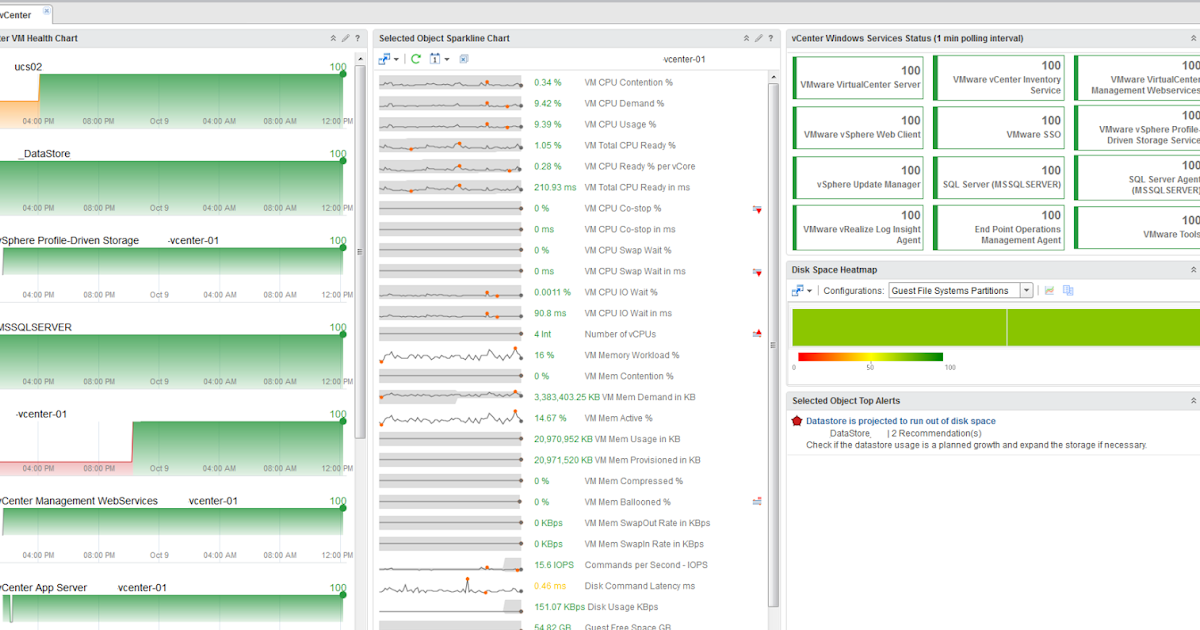The image size is (1200, 630).
Task: Edit the Selected Object Sparkline Chart widget
Action: point(758,38)
